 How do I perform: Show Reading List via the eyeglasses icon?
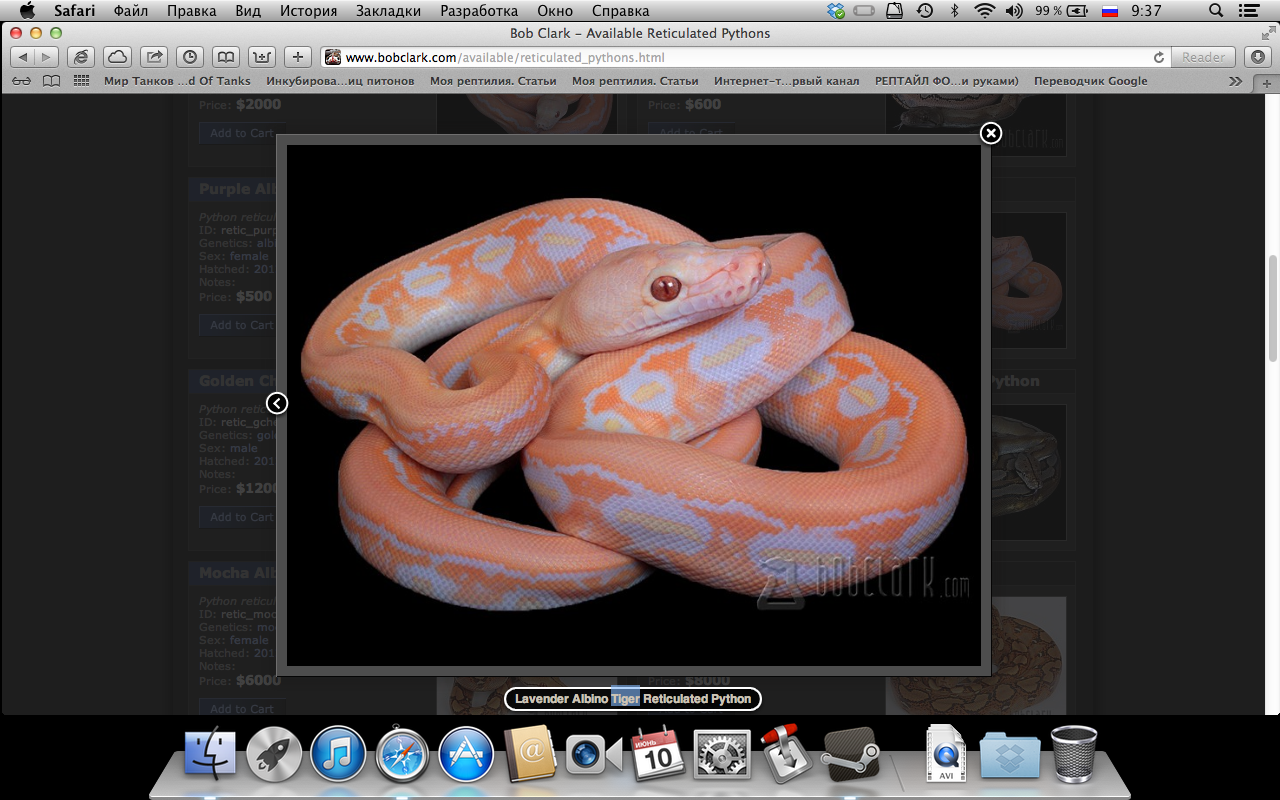tap(22, 80)
